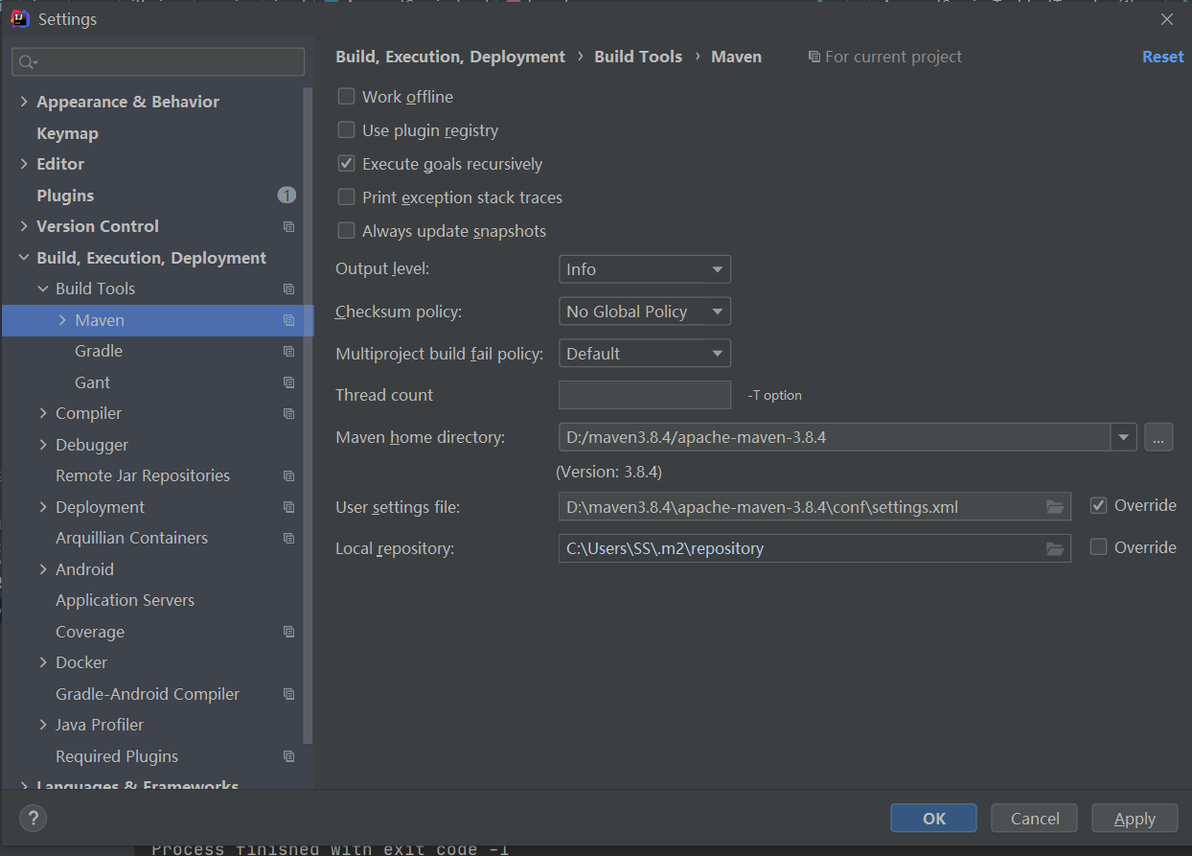1192x856 pixels.
Task: Click the Reset link
Action: [x=1162, y=57]
